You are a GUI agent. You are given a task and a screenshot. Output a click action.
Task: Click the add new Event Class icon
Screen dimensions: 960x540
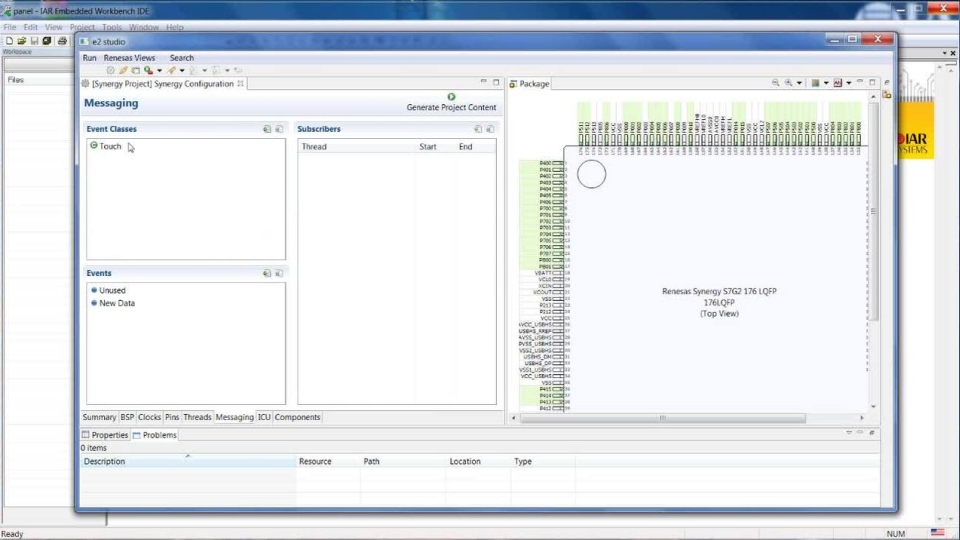click(x=267, y=129)
